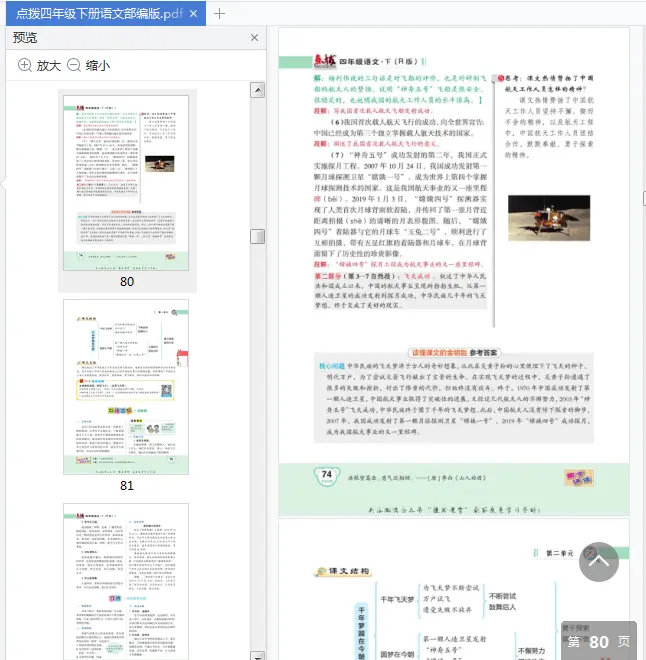Click the back-to-top round arrow button
Viewport: 646px width, 660px height.
pyautogui.click(x=598, y=562)
